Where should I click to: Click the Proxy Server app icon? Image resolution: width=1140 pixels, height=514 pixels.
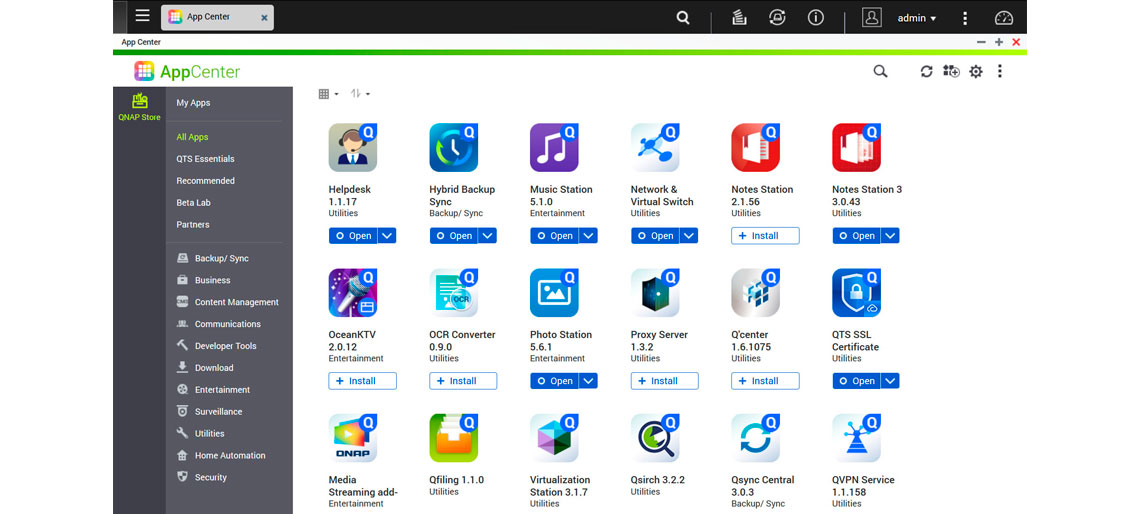(655, 293)
